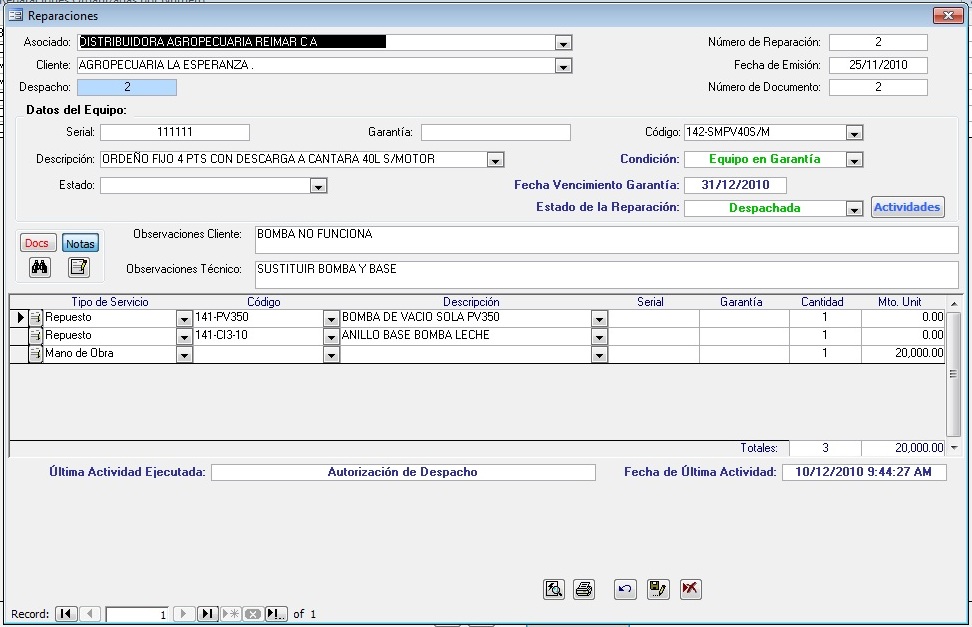The image size is (972, 627).
Task: Open Descripción dropdown in the Mano de Obra row
Action: 599,355
